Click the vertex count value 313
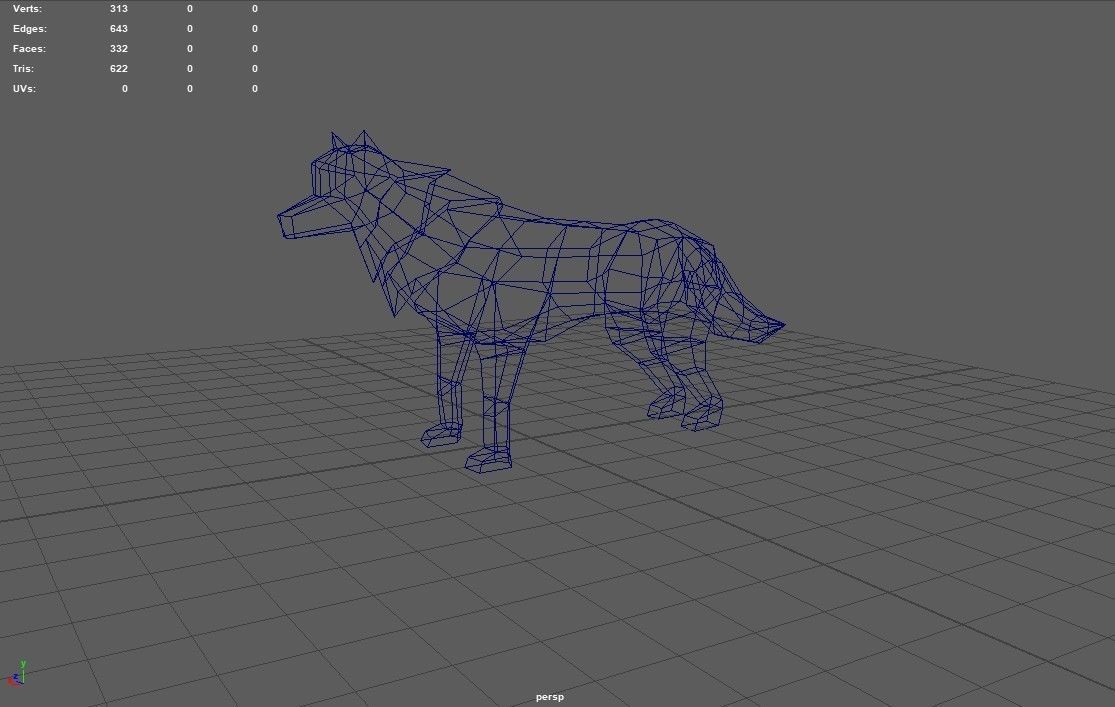This screenshot has width=1115, height=707. [119, 9]
